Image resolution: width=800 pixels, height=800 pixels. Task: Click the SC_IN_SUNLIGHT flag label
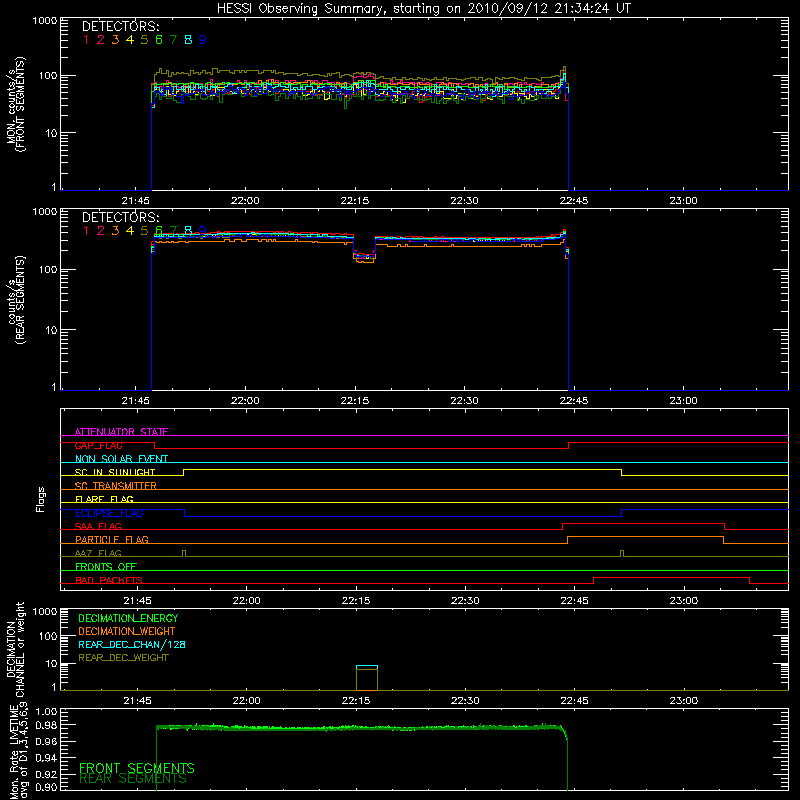click(x=115, y=472)
